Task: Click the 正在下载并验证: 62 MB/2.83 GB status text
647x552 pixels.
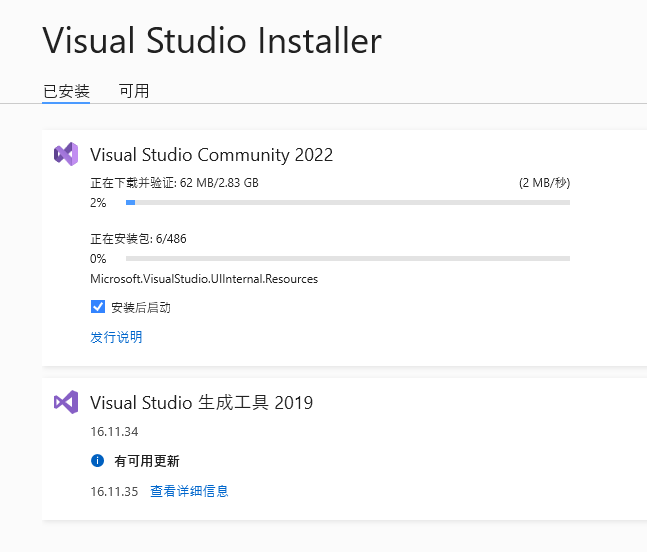Action: coord(174,183)
